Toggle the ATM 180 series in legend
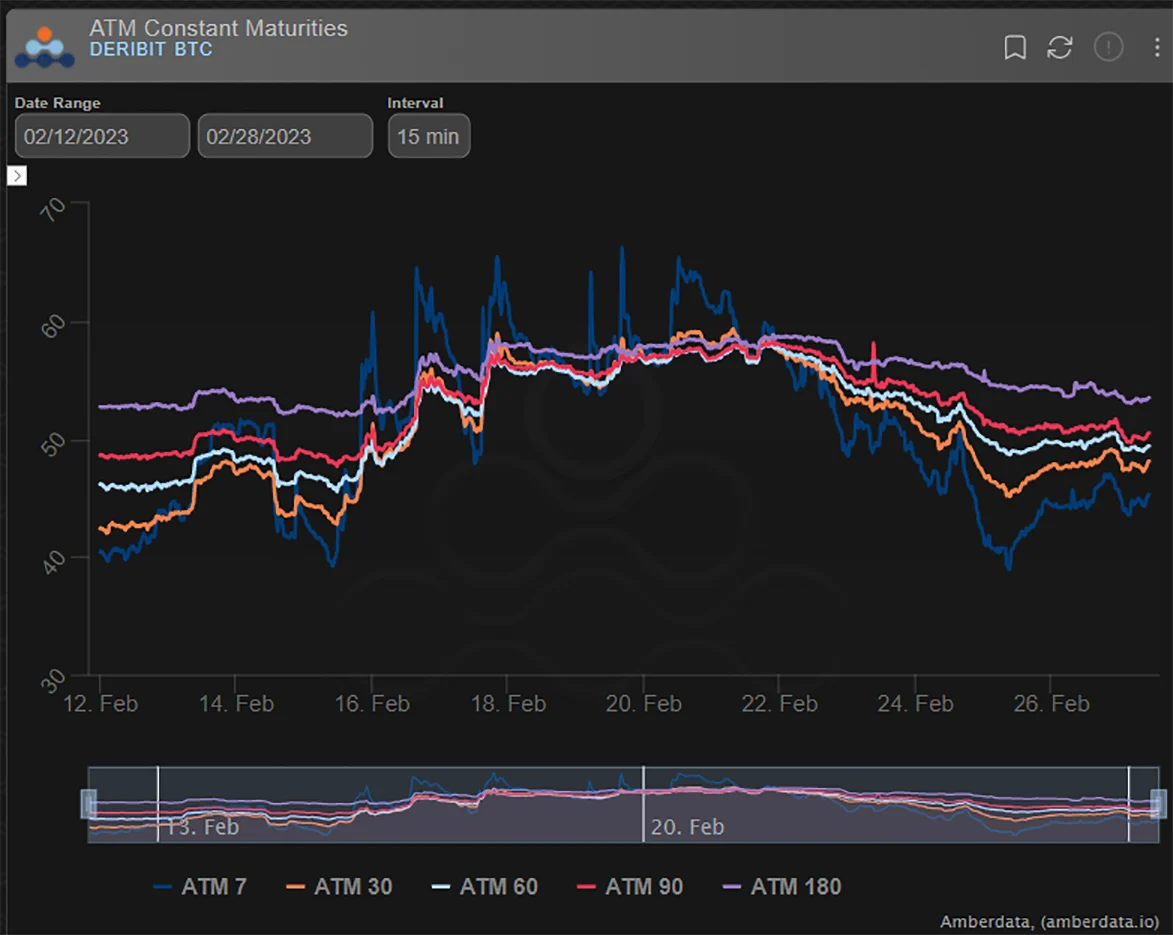Image resolution: width=1173 pixels, height=935 pixels. [x=782, y=886]
